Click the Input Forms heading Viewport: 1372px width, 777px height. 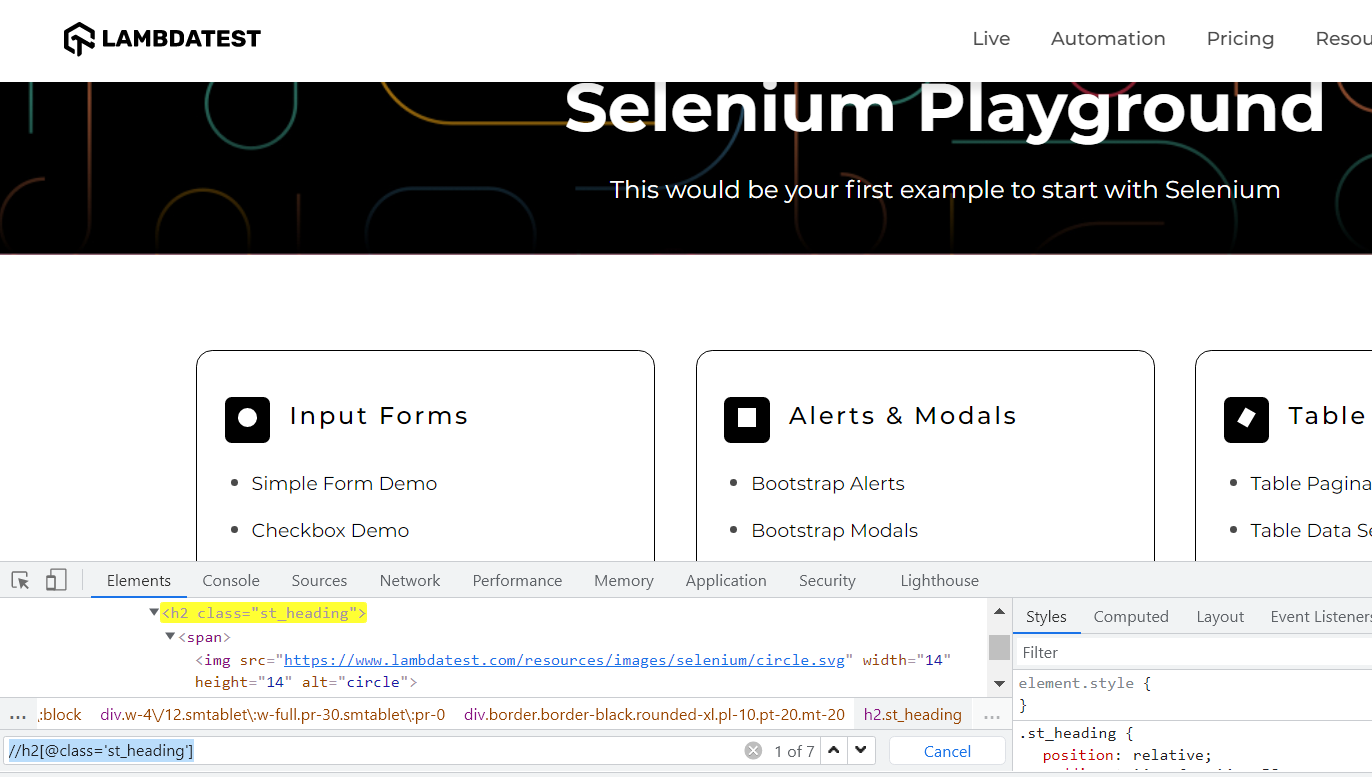click(378, 416)
